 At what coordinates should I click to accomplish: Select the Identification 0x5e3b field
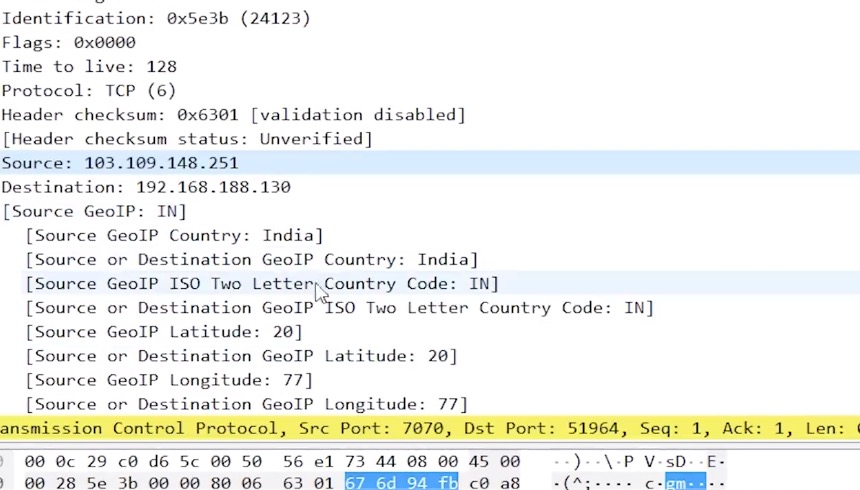tap(155, 18)
